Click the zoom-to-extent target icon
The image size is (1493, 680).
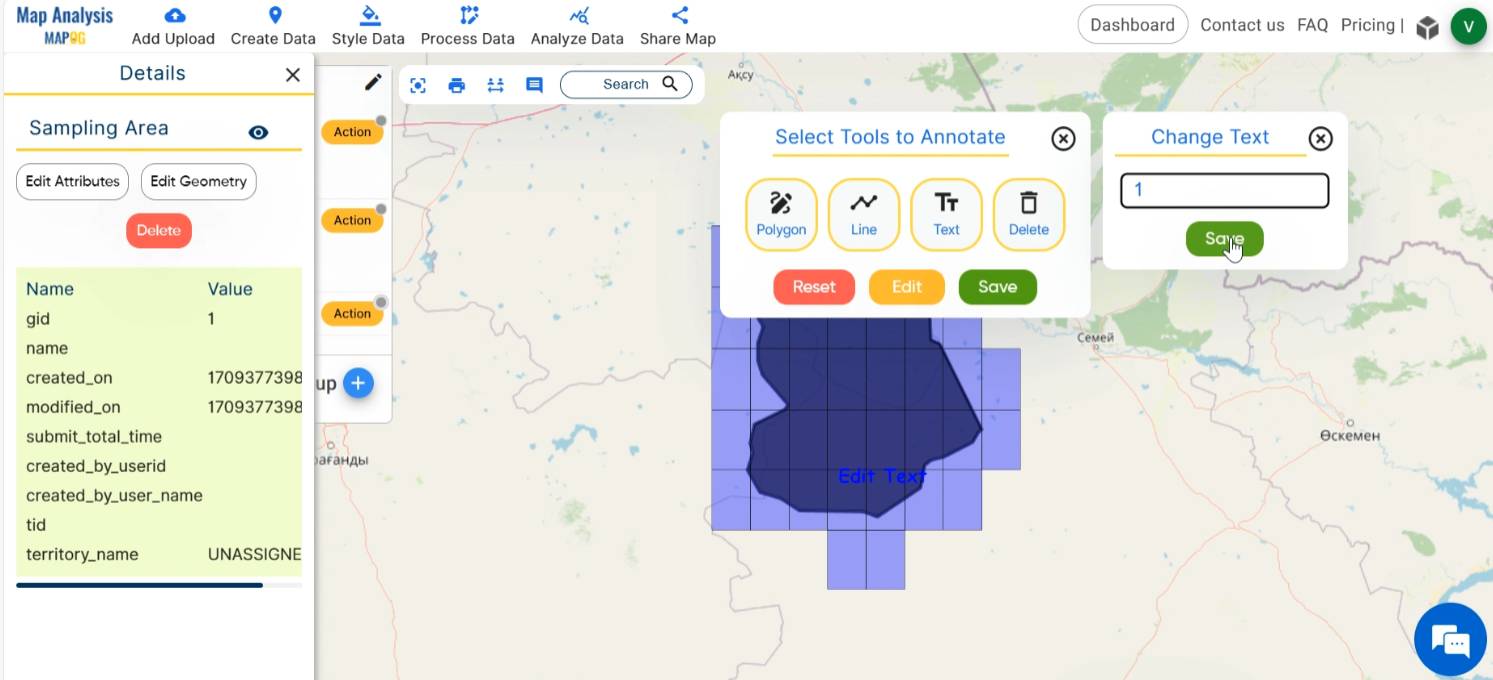click(418, 85)
